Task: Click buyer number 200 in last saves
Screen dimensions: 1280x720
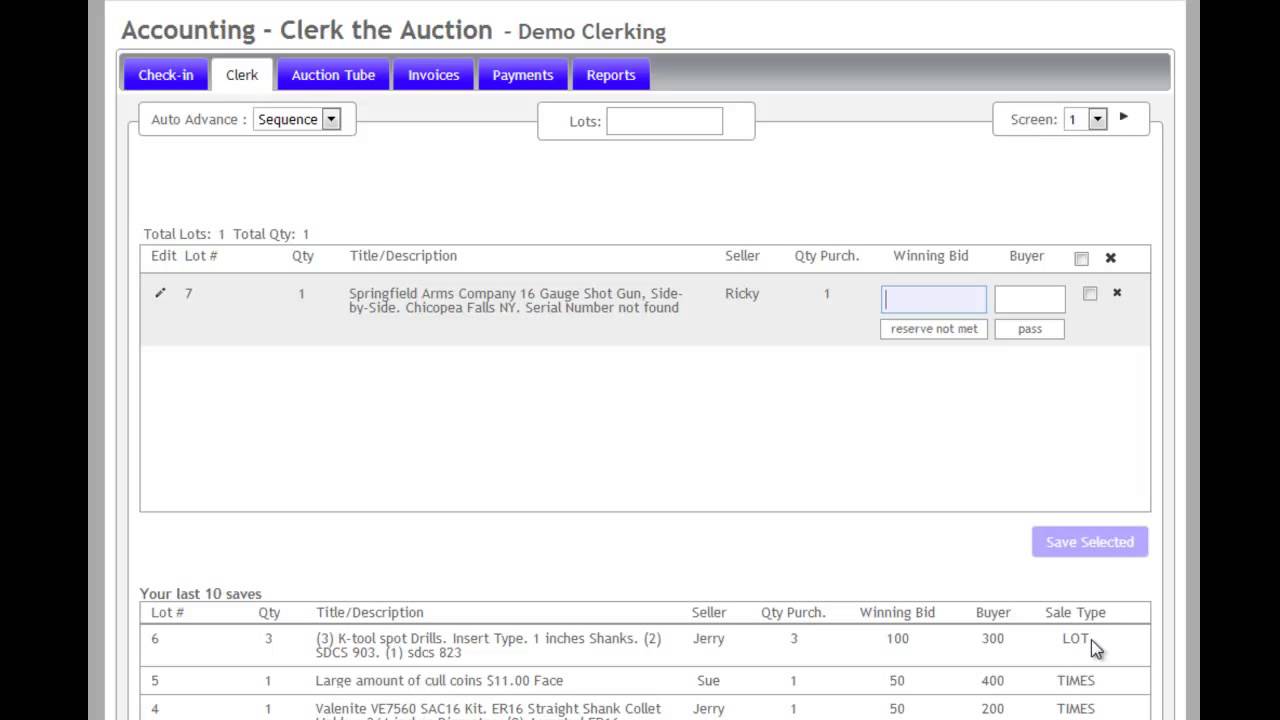Action: [x=993, y=708]
